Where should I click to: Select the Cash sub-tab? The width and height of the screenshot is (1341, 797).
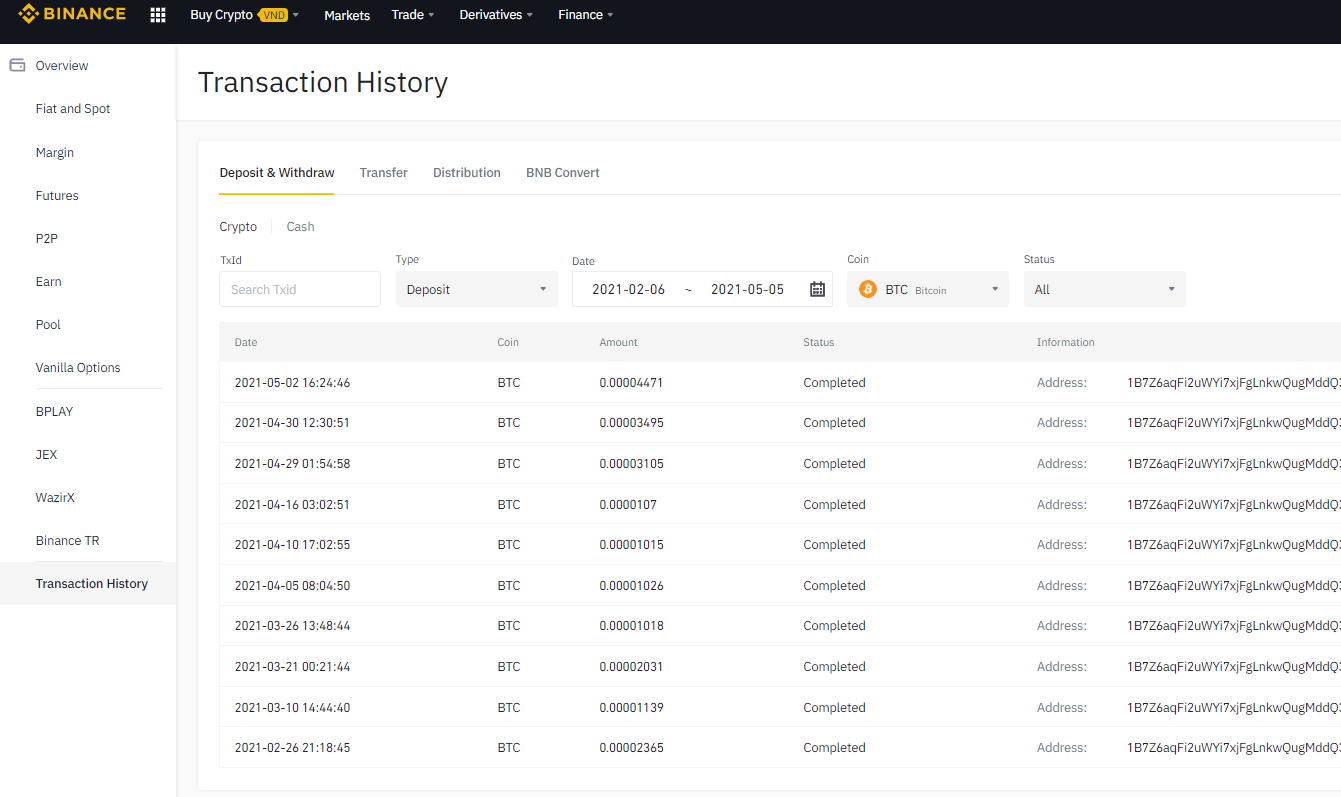coord(300,227)
